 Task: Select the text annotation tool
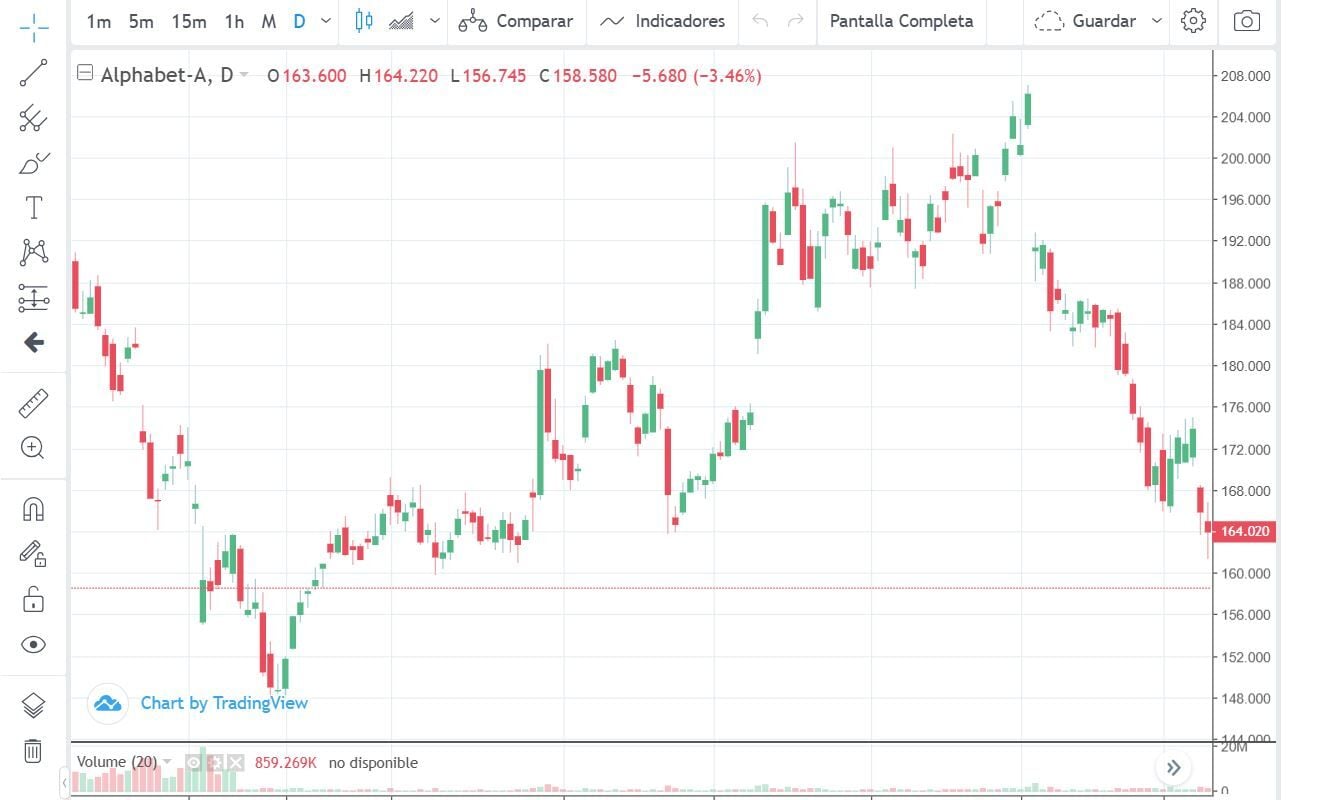(x=33, y=207)
